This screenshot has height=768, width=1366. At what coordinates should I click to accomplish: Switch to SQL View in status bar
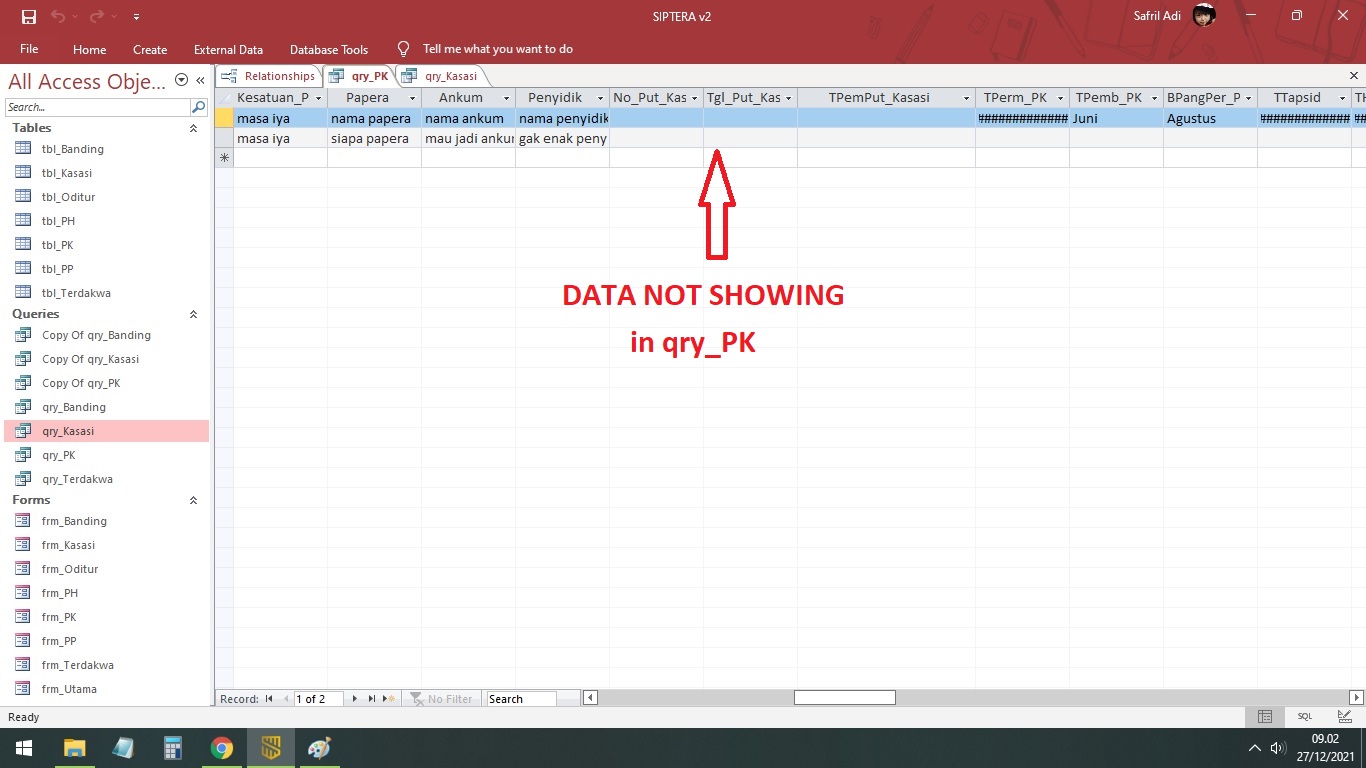tap(1305, 717)
